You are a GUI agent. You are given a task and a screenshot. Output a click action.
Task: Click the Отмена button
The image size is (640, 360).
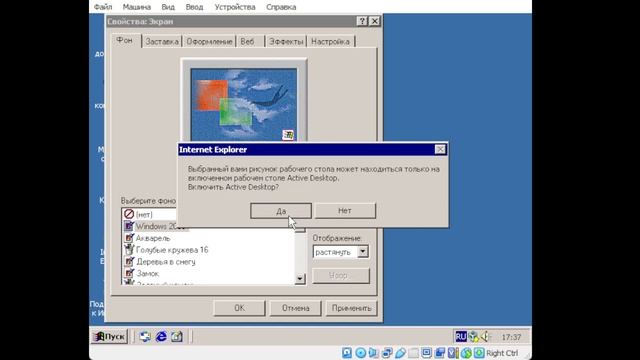coord(296,308)
